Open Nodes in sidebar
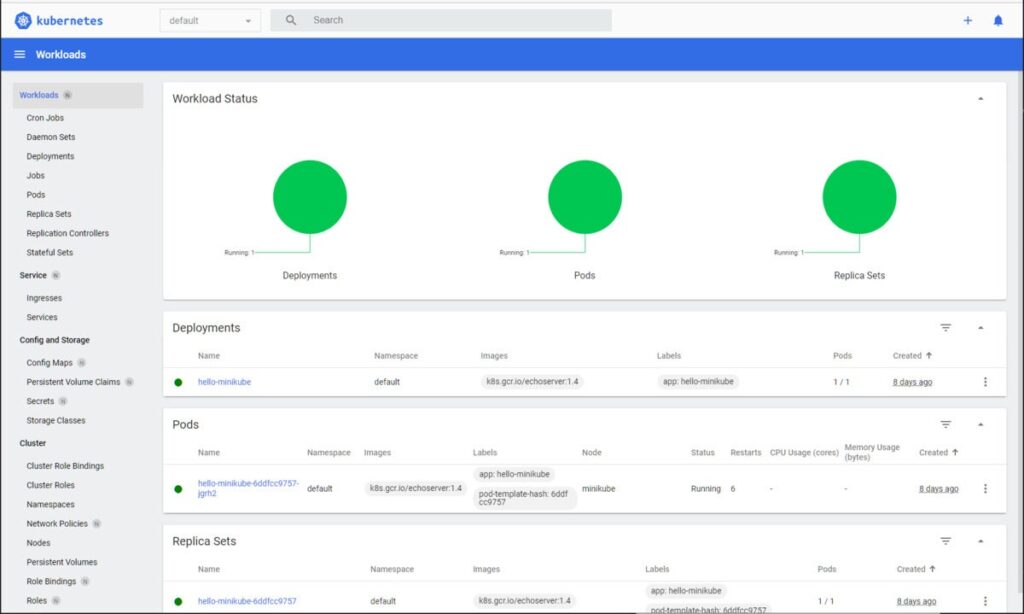Viewport: 1024px width, 614px height. 39,543
